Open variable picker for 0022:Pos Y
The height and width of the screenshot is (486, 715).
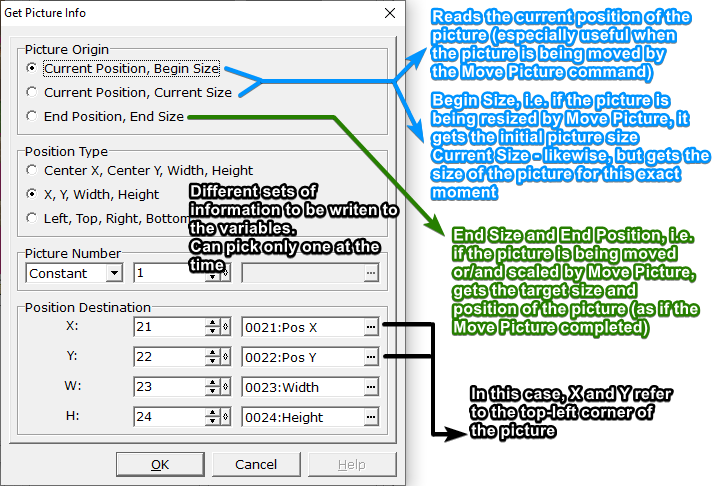click(x=371, y=357)
